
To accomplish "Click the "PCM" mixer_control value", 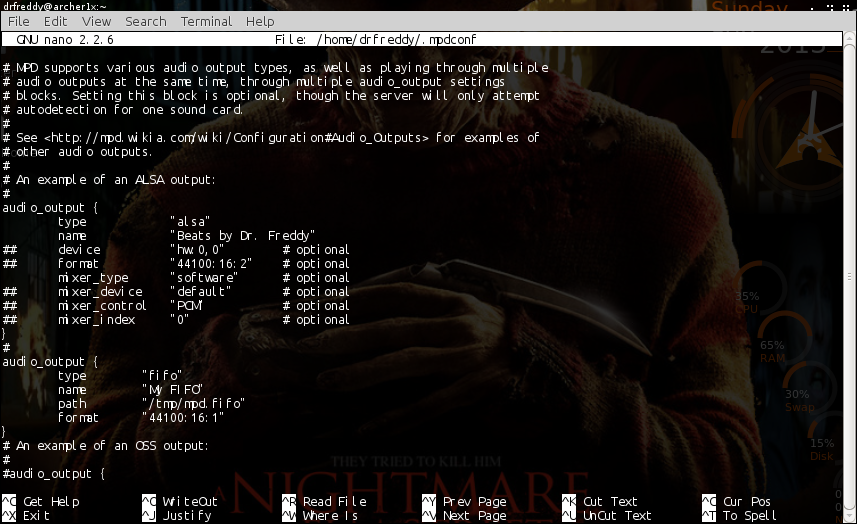I will click(186, 305).
